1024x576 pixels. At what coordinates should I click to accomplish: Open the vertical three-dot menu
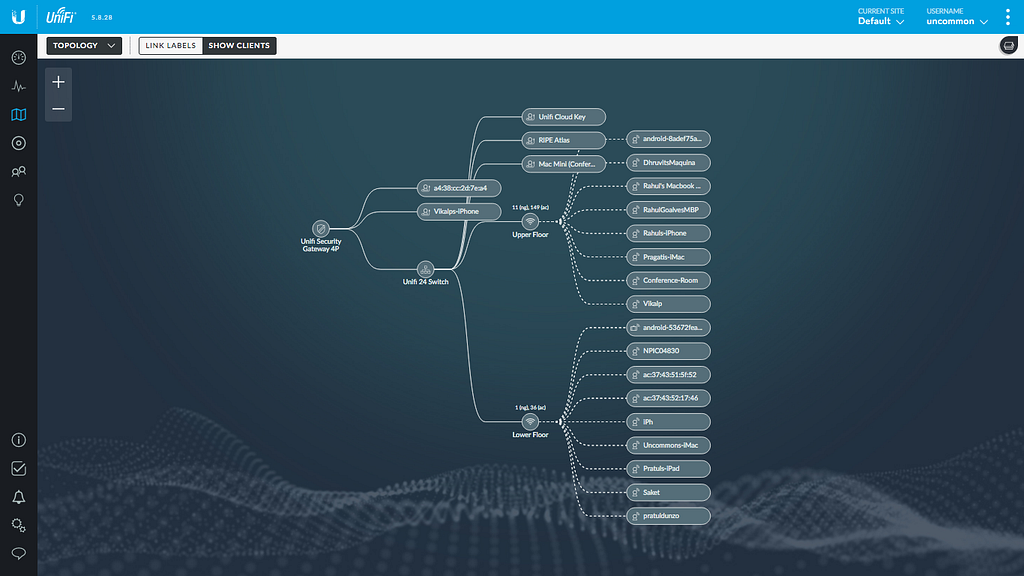tap(1008, 17)
